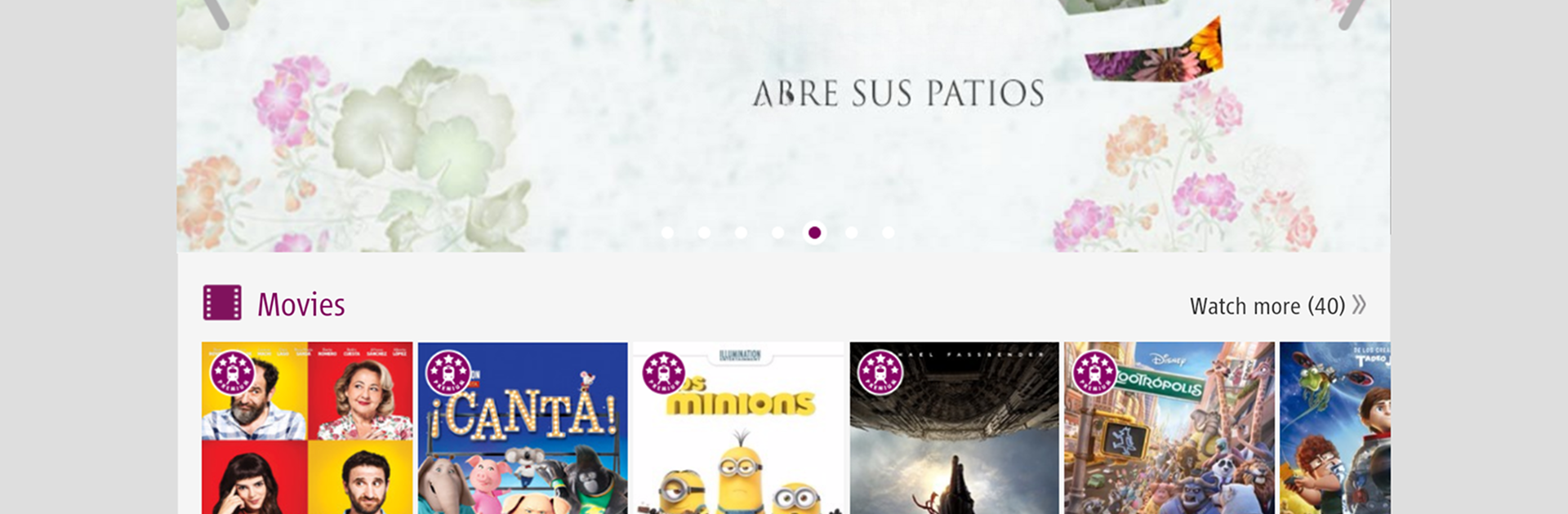Select the second carousel dot

[x=704, y=233]
